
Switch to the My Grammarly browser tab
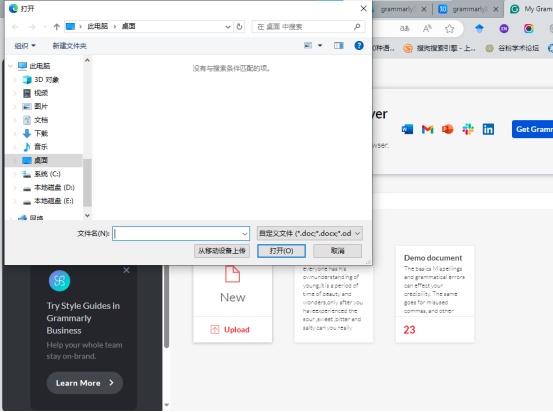coord(531,9)
